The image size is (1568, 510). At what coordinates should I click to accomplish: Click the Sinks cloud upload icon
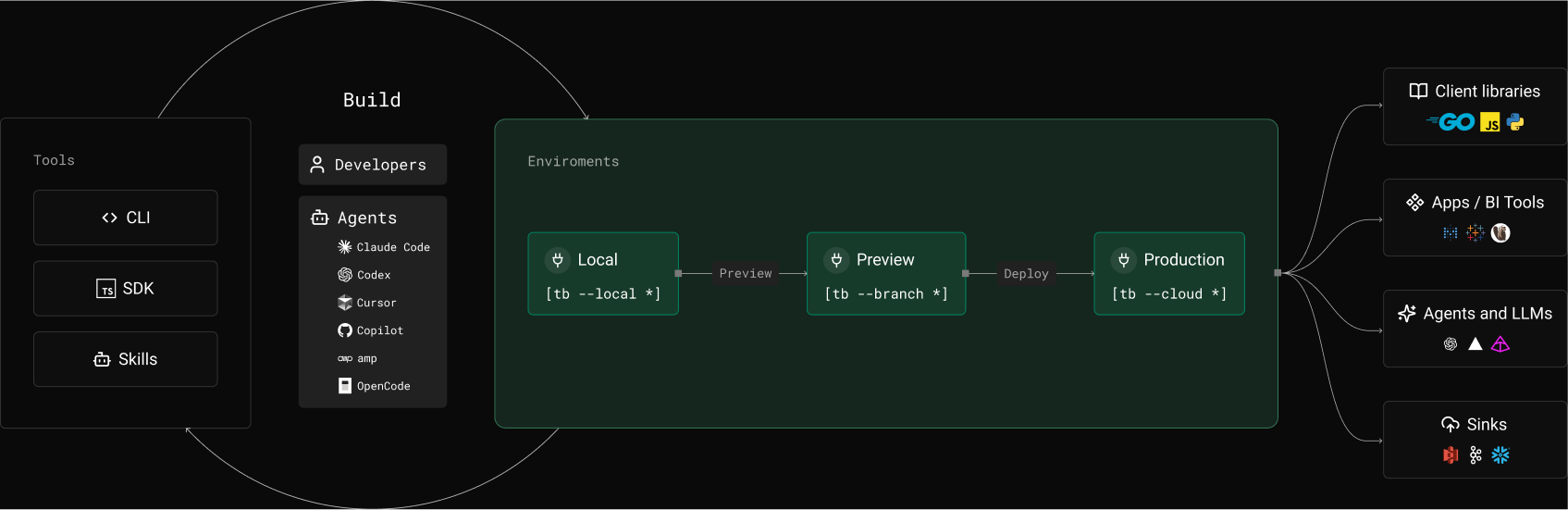[x=1451, y=424]
